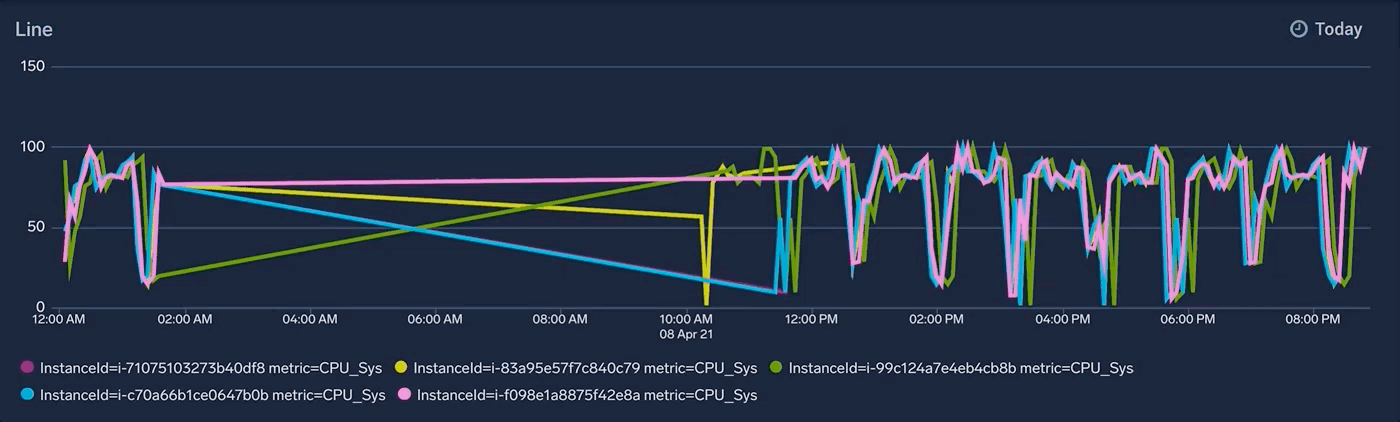
Task: Click the 04:00 PM time axis label
Action: coord(1062,319)
